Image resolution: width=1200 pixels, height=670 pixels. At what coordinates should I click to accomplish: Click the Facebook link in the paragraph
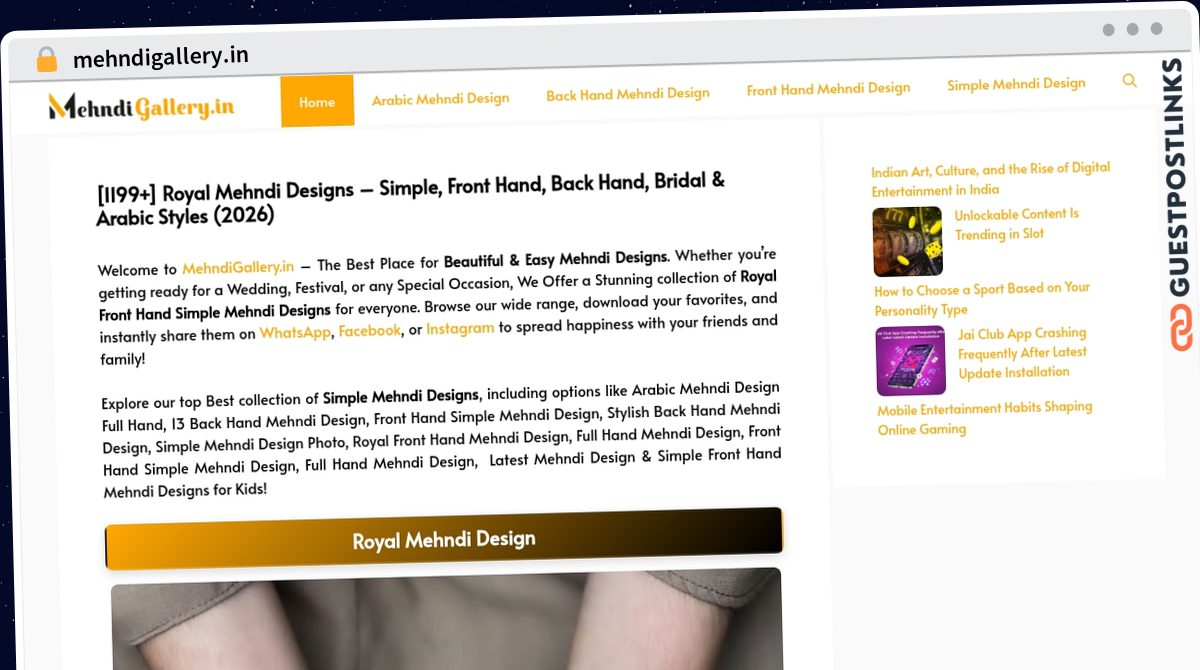pos(370,331)
